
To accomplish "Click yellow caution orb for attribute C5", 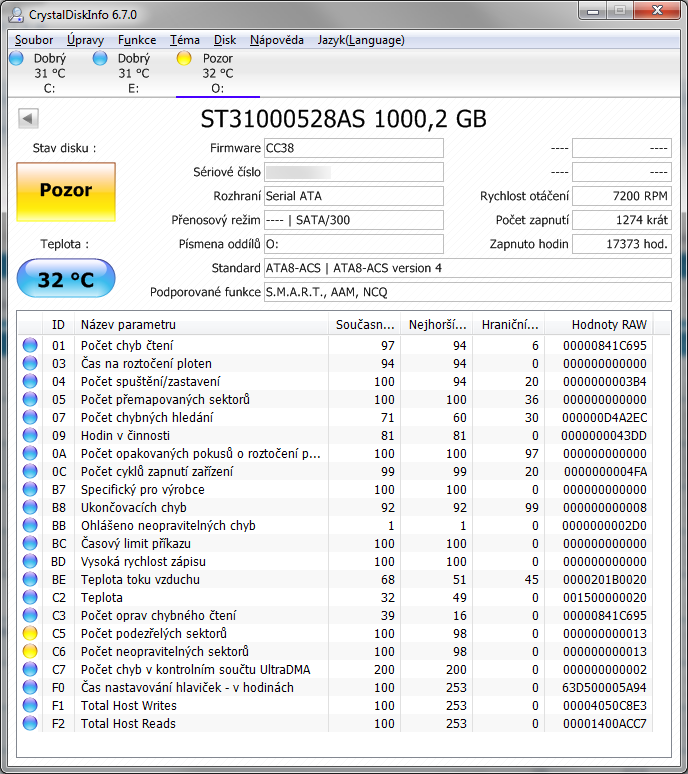I will coord(30,633).
